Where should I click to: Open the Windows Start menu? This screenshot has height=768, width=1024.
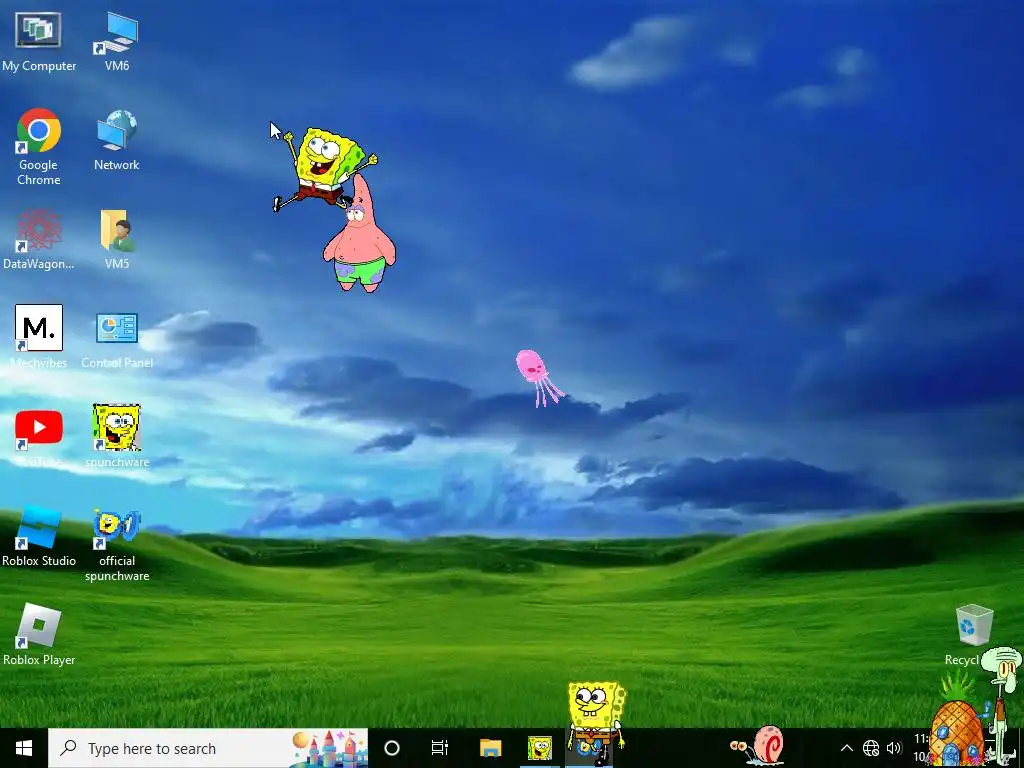click(24, 748)
